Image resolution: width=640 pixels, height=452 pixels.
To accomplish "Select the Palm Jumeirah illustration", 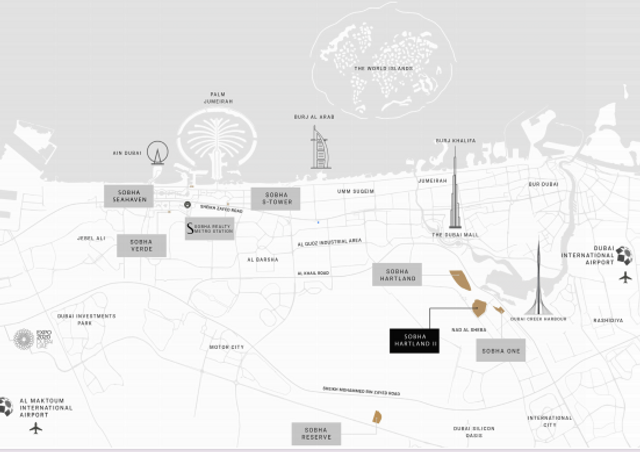I will [x=217, y=144].
